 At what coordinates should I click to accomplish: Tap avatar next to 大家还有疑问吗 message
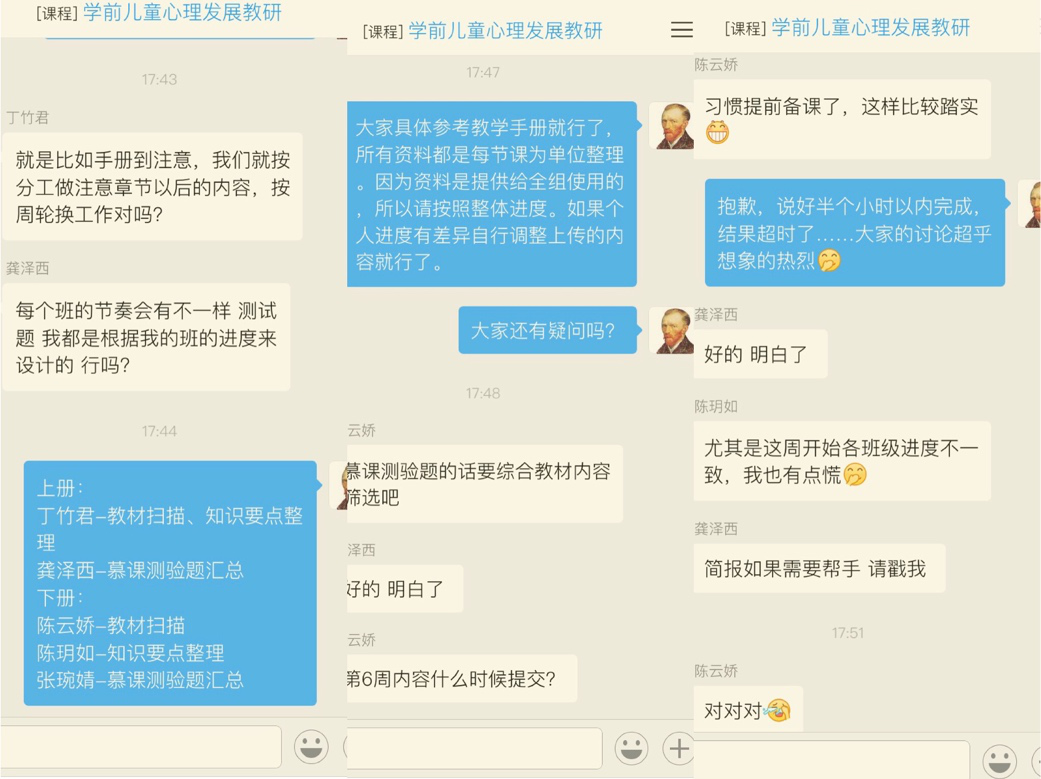click(671, 330)
